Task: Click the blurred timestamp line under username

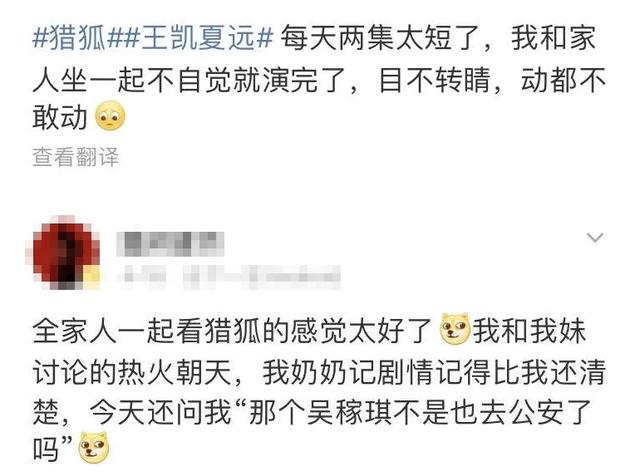Action: tap(231, 276)
